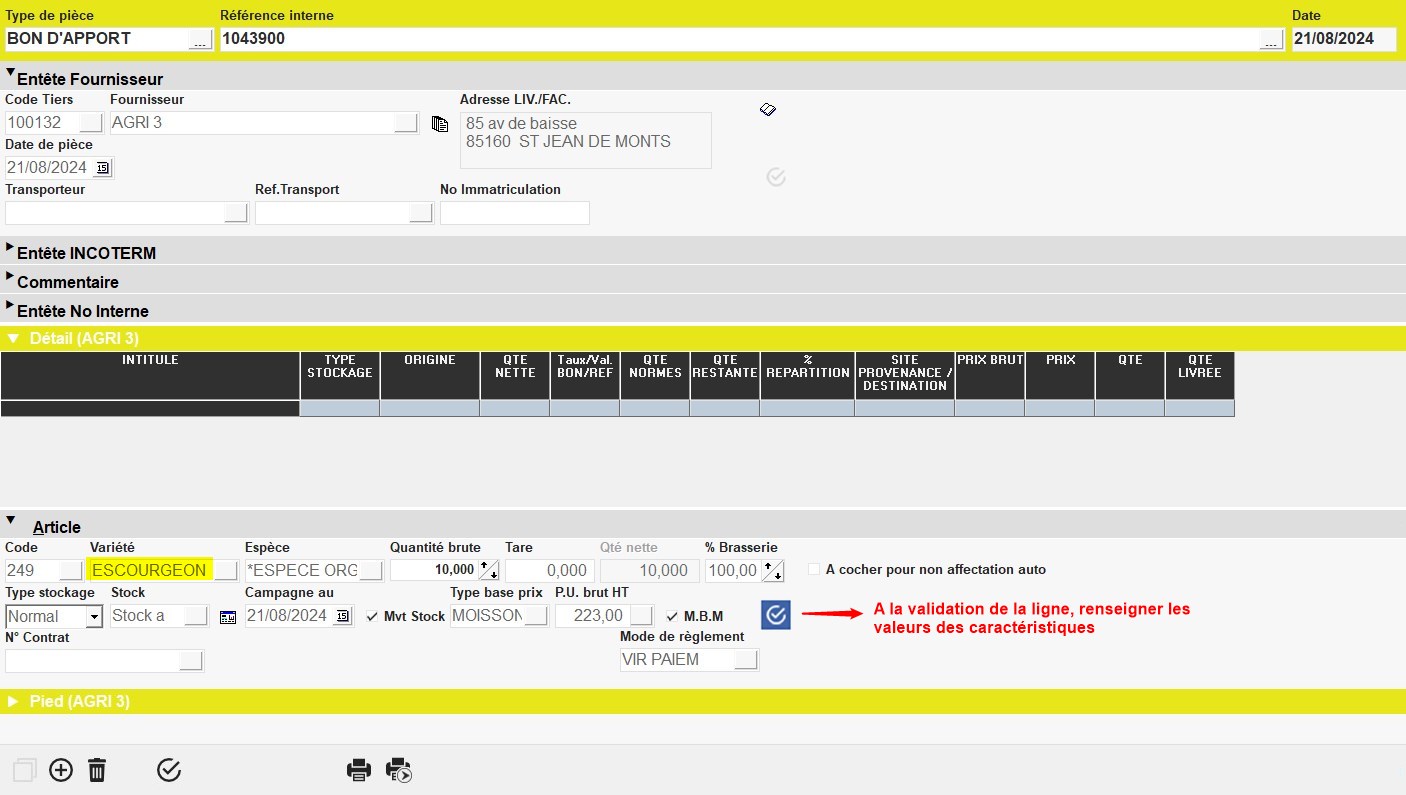
Task: Click the trash delete icon
Action: 97,770
